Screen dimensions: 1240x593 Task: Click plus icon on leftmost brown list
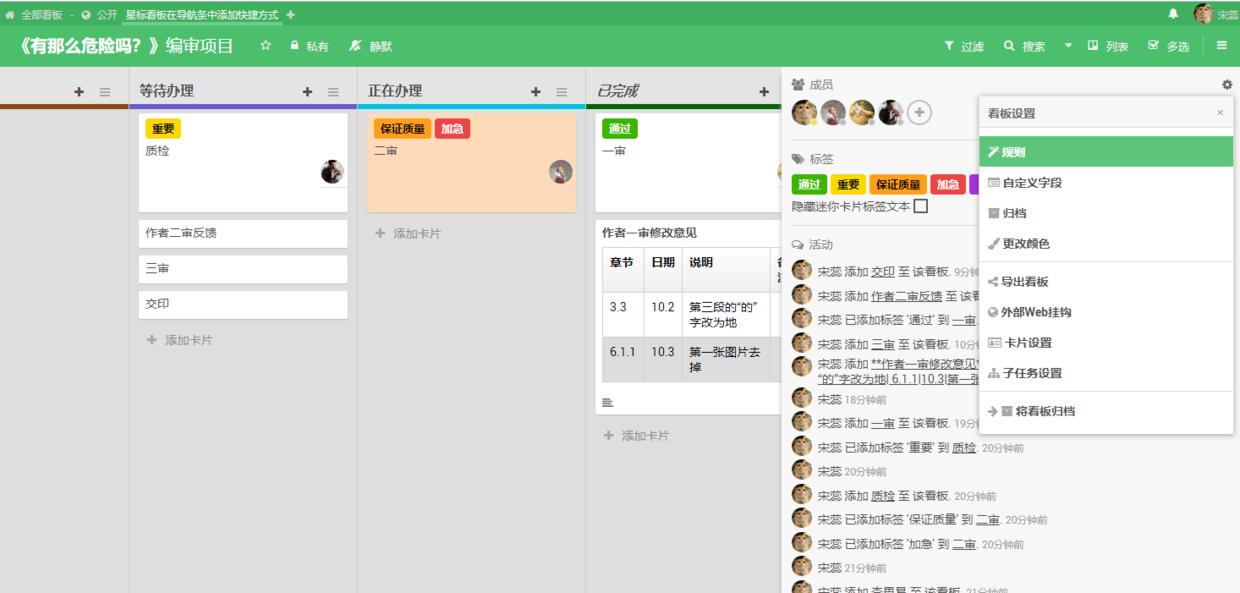[x=79, y=91]
